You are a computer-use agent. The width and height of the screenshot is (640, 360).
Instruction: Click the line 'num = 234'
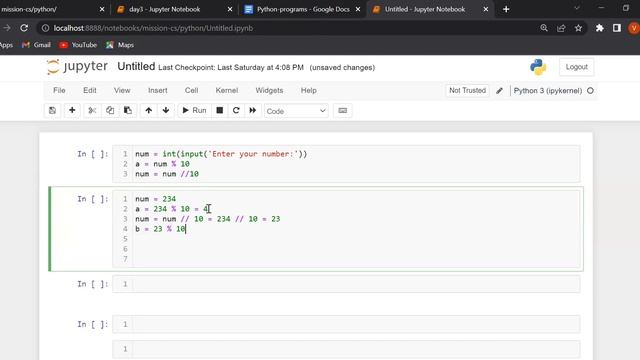[156, 199]
